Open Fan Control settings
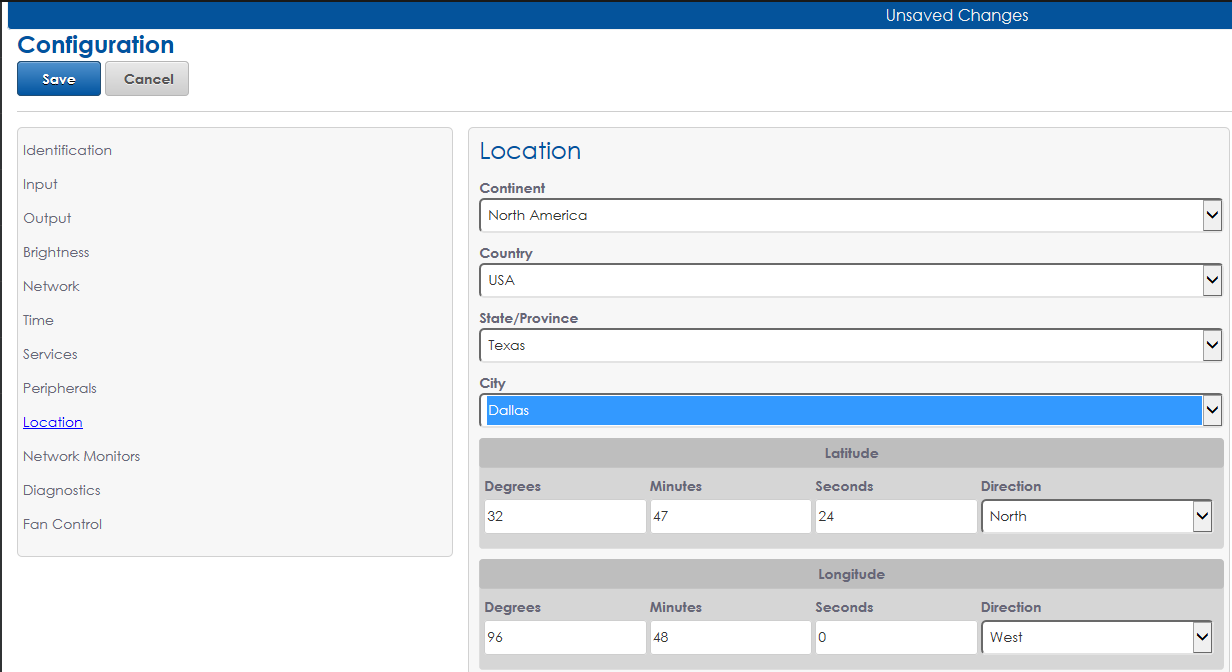Screen dimensions: 1232x672 62,524
